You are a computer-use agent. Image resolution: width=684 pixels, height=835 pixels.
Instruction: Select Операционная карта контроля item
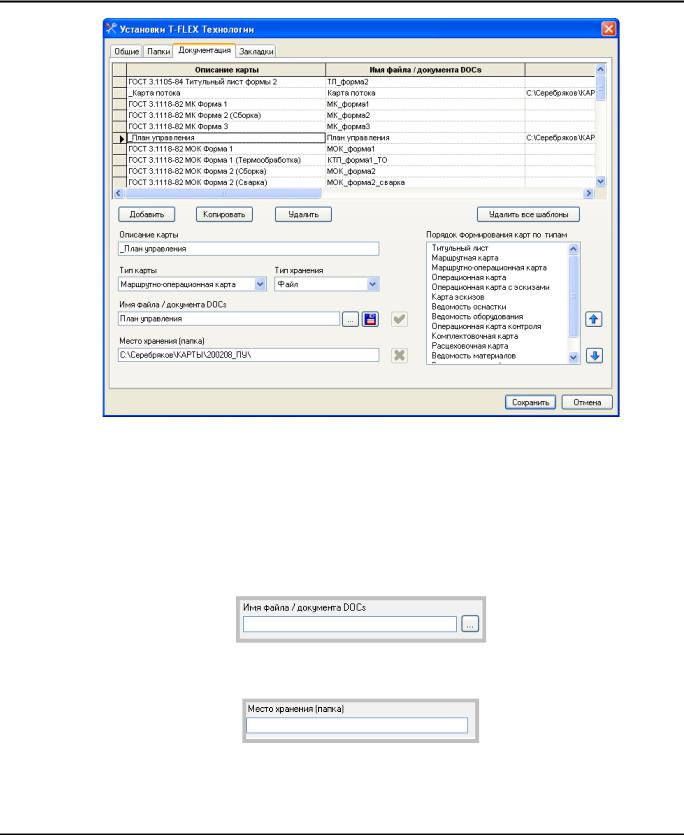tap(486, 326)
